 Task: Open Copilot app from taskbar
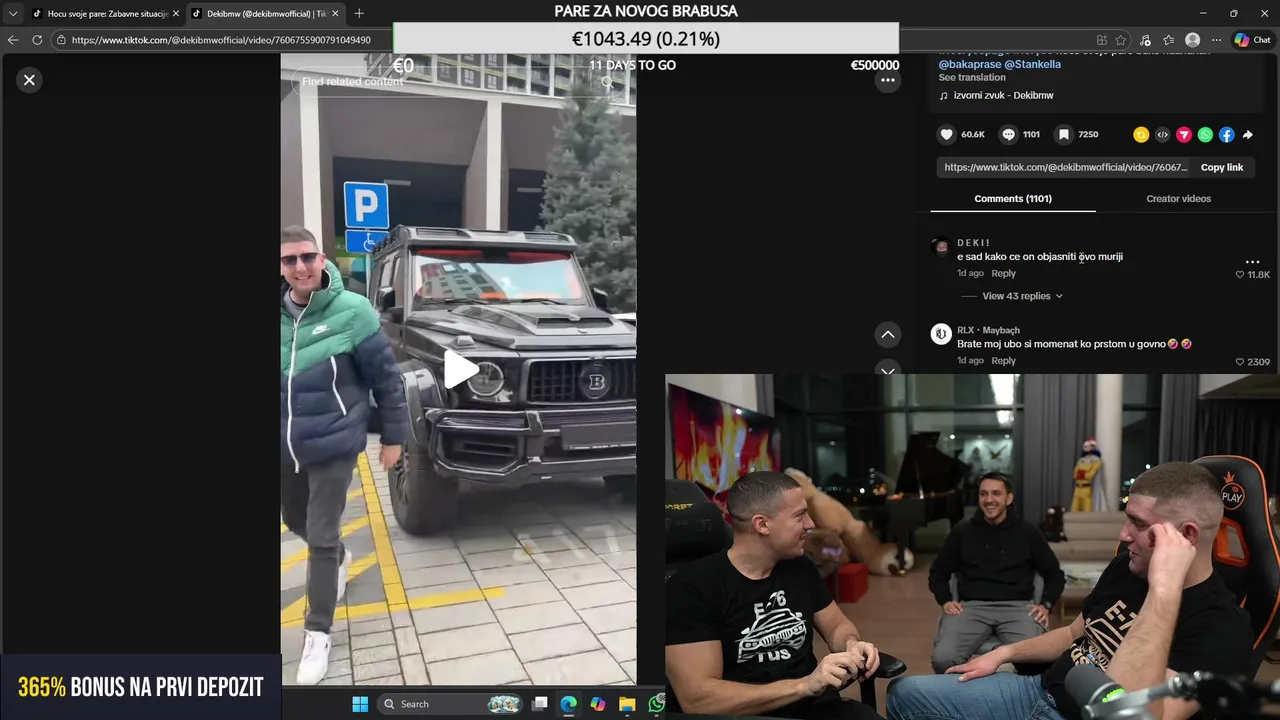click(x=597, y=704)
